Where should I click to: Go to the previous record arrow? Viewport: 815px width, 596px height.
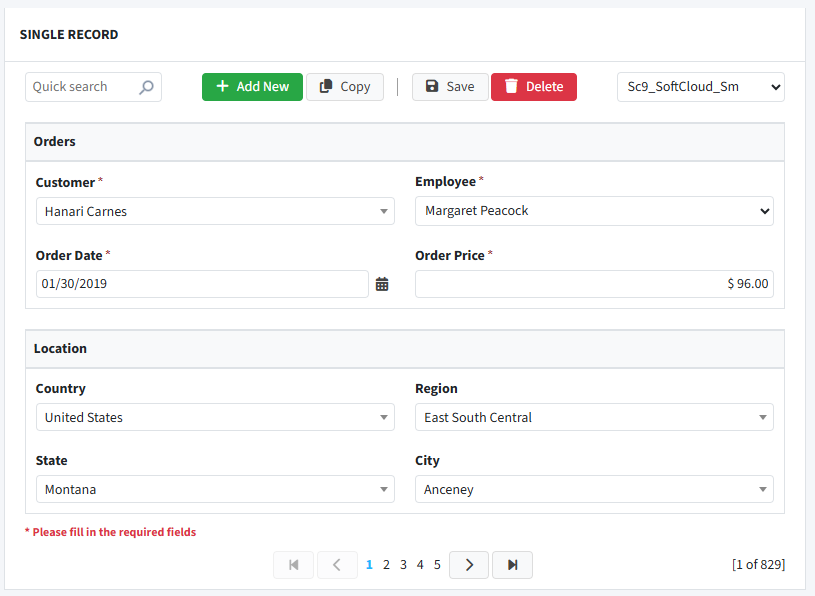(x=337, y=565)
